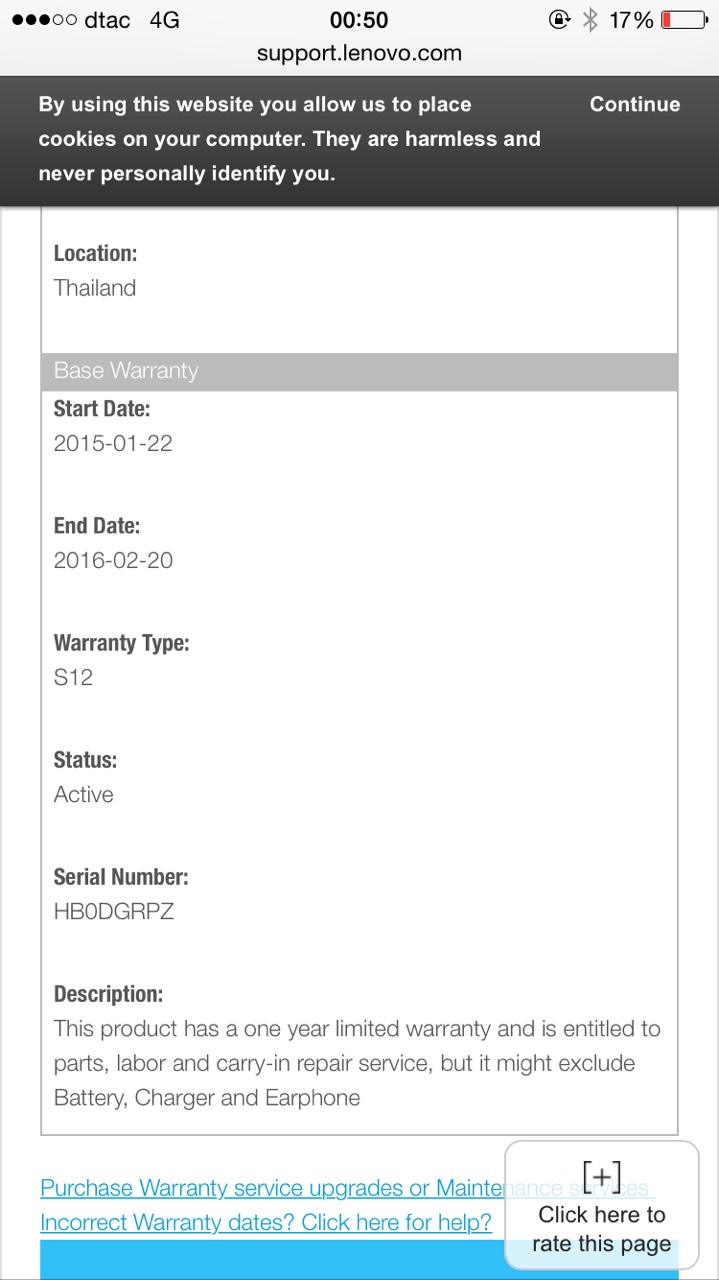Screen dimensions: 719x1280
Task: Tap the Start Date value 2015-01-22
Action: point(113,443)
